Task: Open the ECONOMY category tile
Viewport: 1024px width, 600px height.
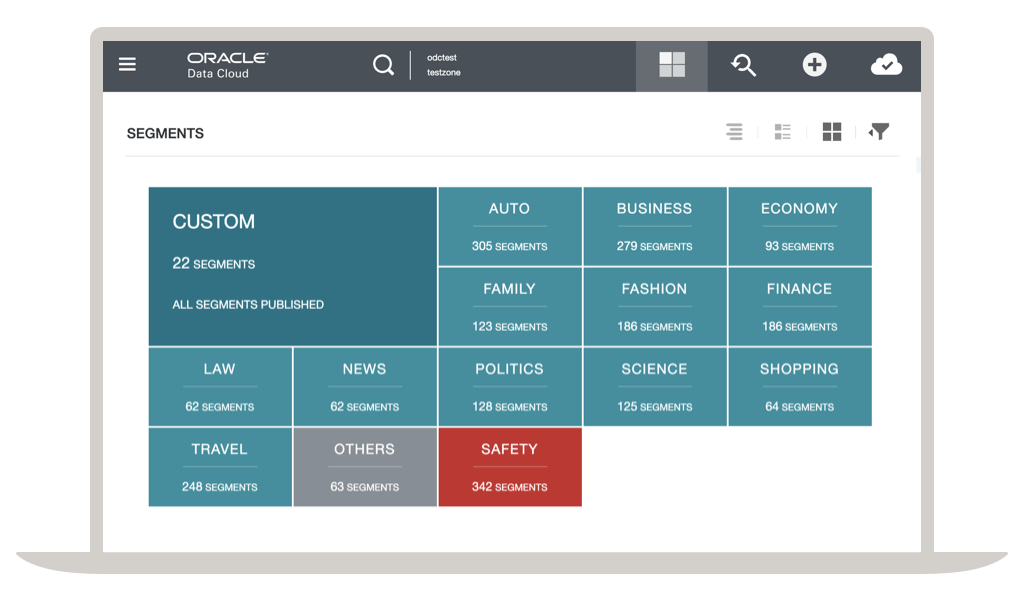Action: (800, 226)
